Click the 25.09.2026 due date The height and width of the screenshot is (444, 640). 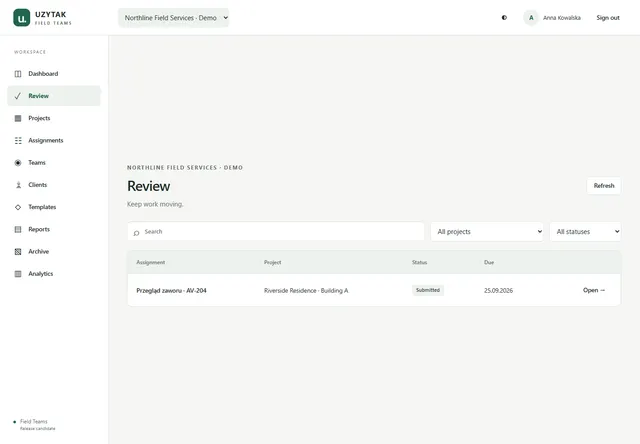[498, 291]
